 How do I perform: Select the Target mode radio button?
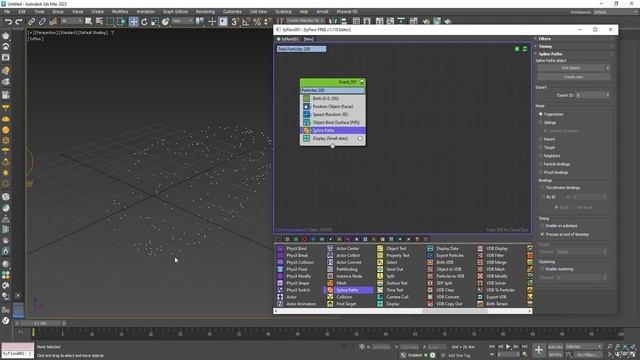(x=541, y=147)
